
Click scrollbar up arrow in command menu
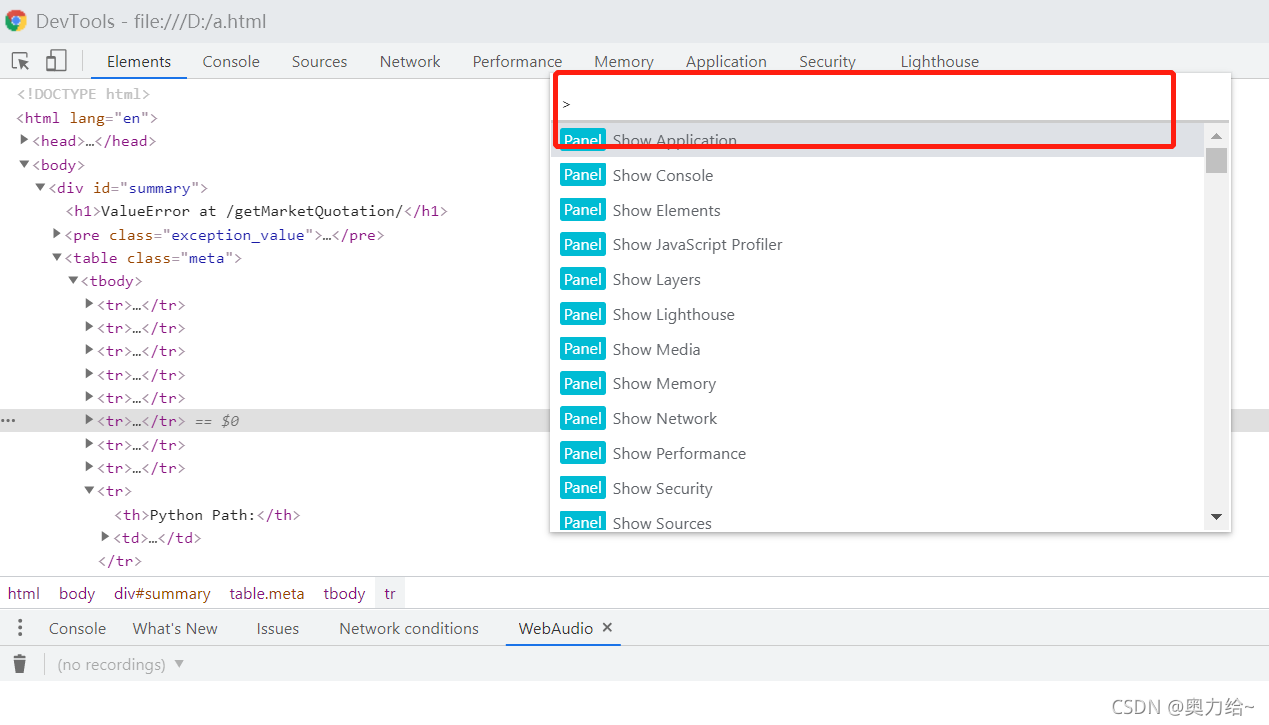1217,136
